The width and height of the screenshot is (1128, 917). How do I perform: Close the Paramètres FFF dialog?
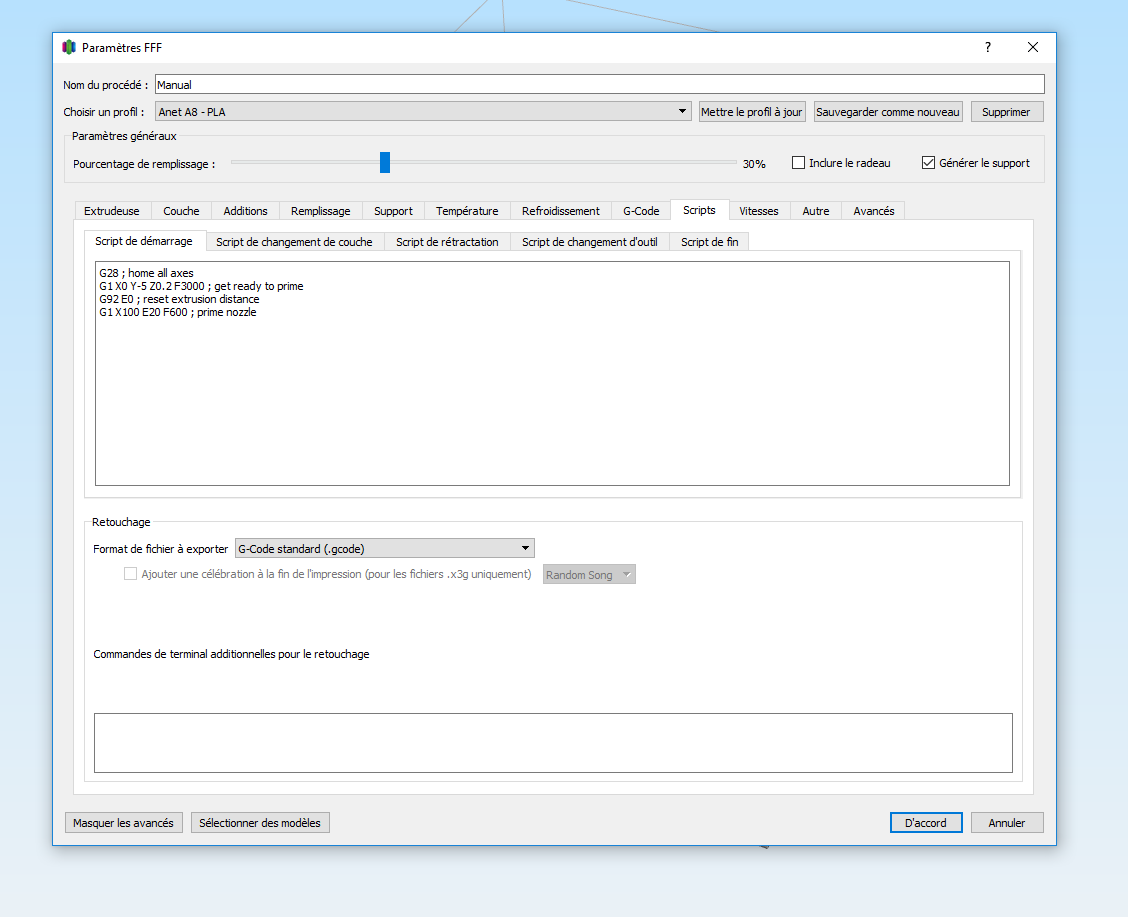point(1032,47)
